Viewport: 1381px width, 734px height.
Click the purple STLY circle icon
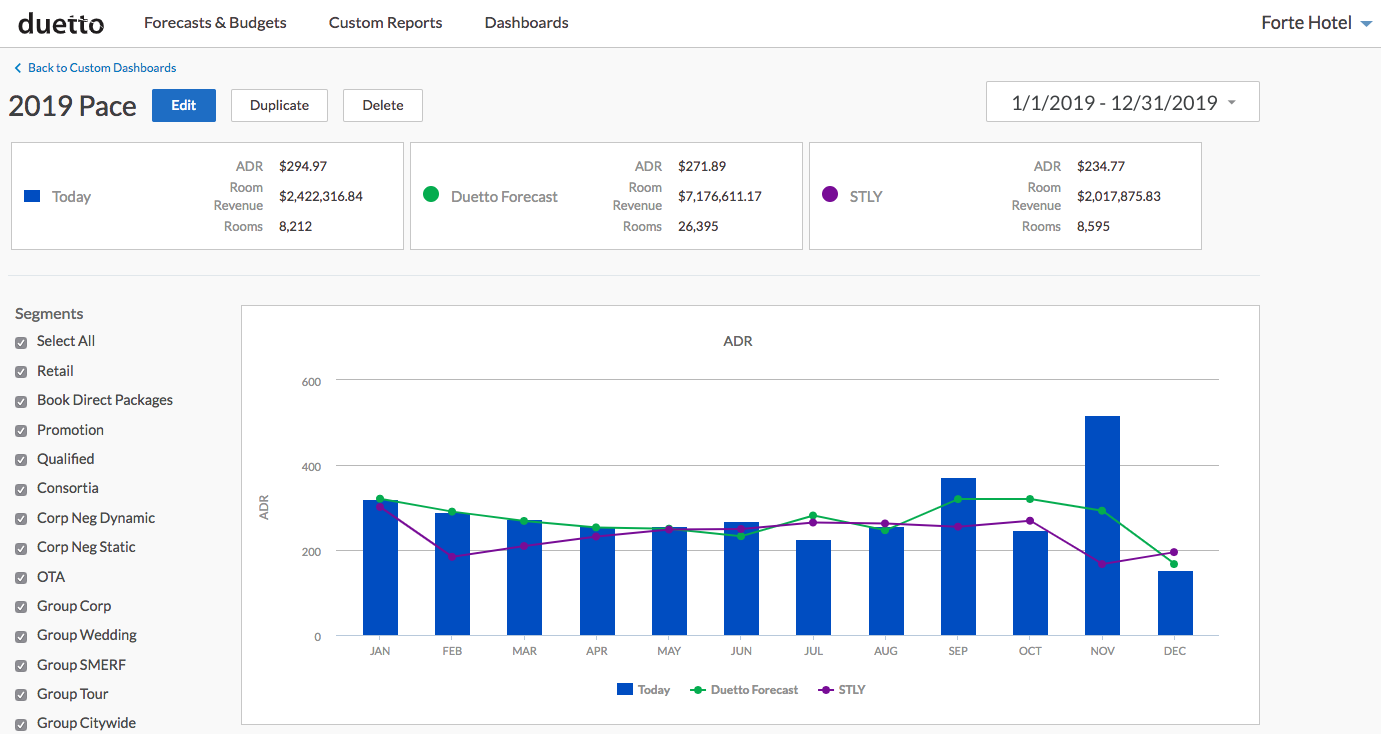pyautogui.click(x=829, y=195)
